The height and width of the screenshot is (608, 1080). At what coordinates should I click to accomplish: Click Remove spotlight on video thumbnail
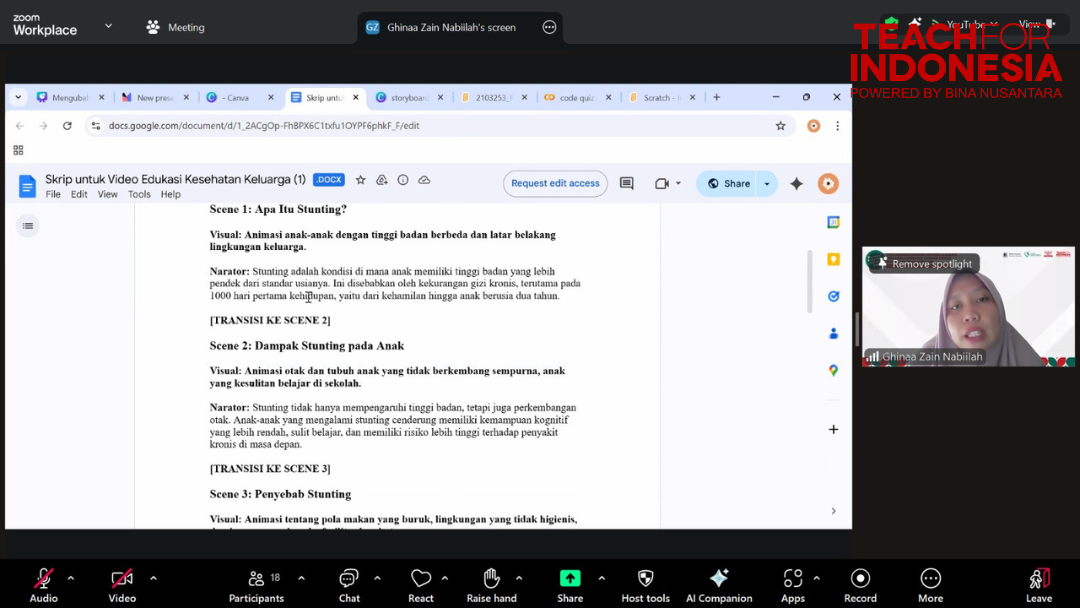coord(924,264)
